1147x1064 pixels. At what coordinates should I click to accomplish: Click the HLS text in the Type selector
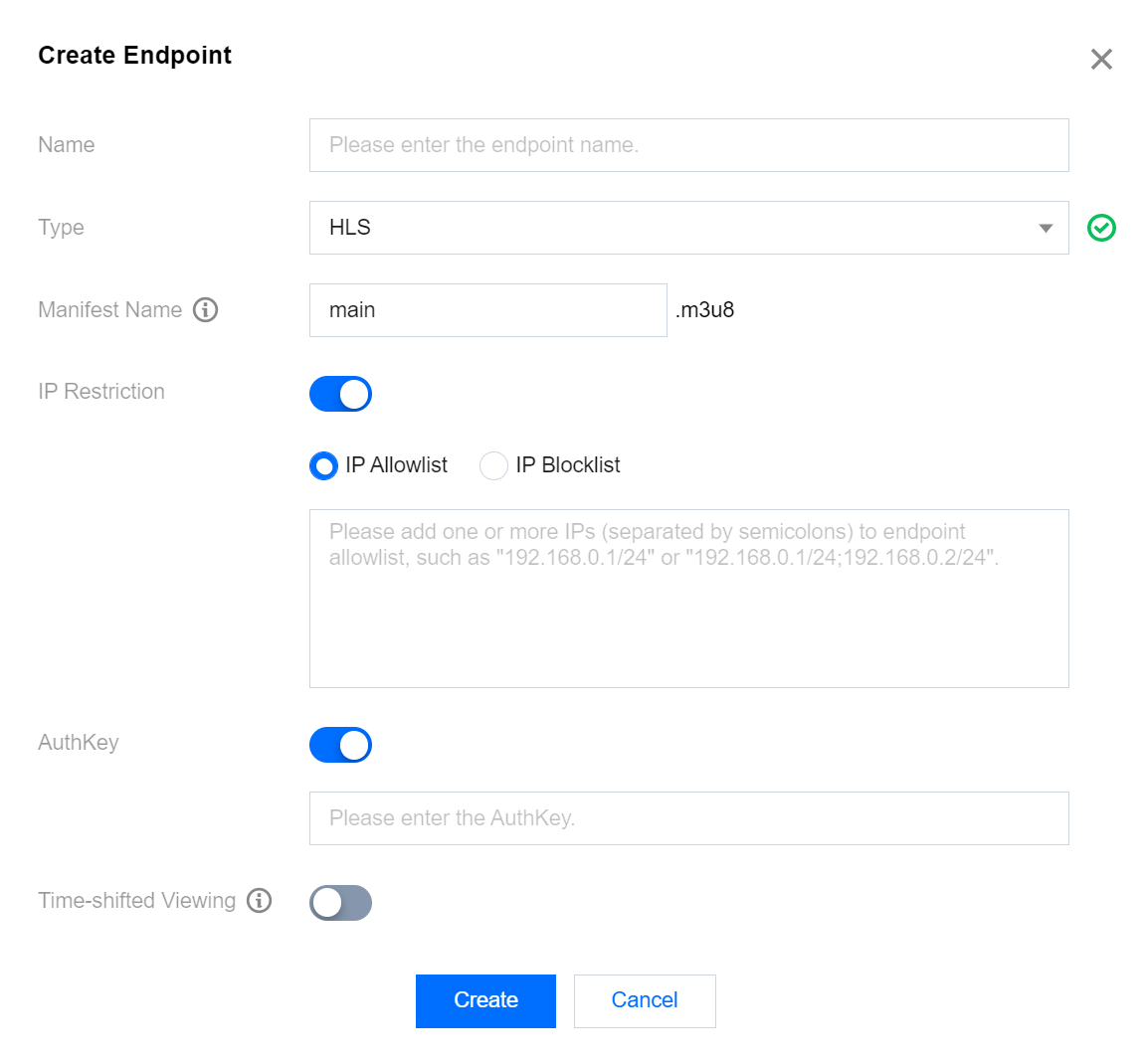tap(350, 228)
